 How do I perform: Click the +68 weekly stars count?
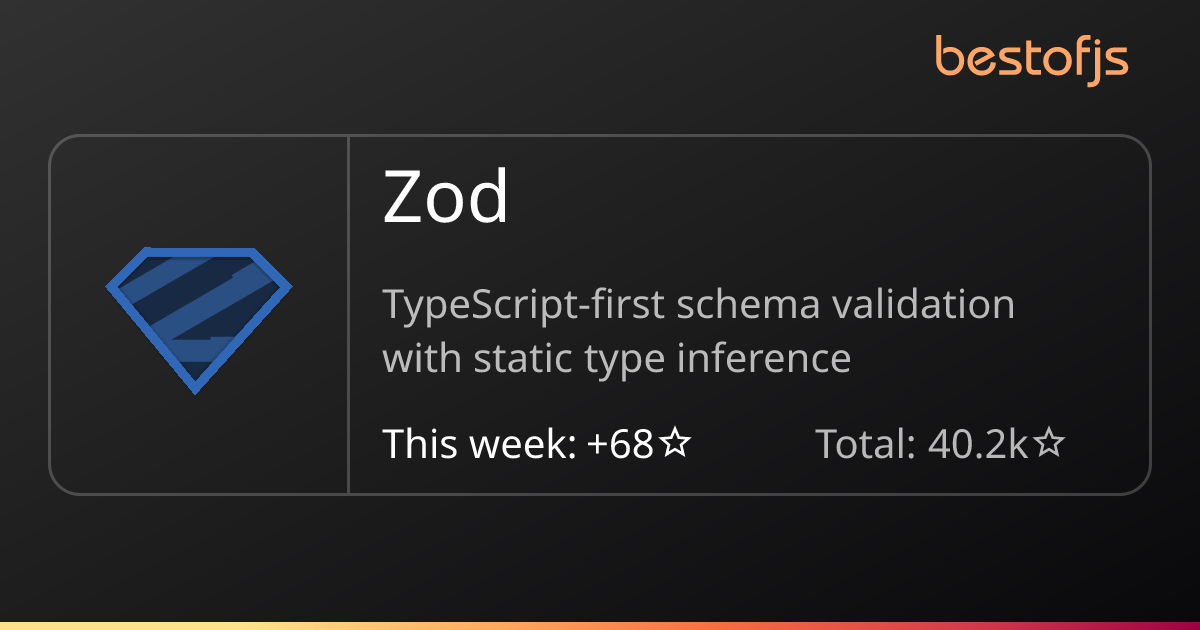coord(620,443)
